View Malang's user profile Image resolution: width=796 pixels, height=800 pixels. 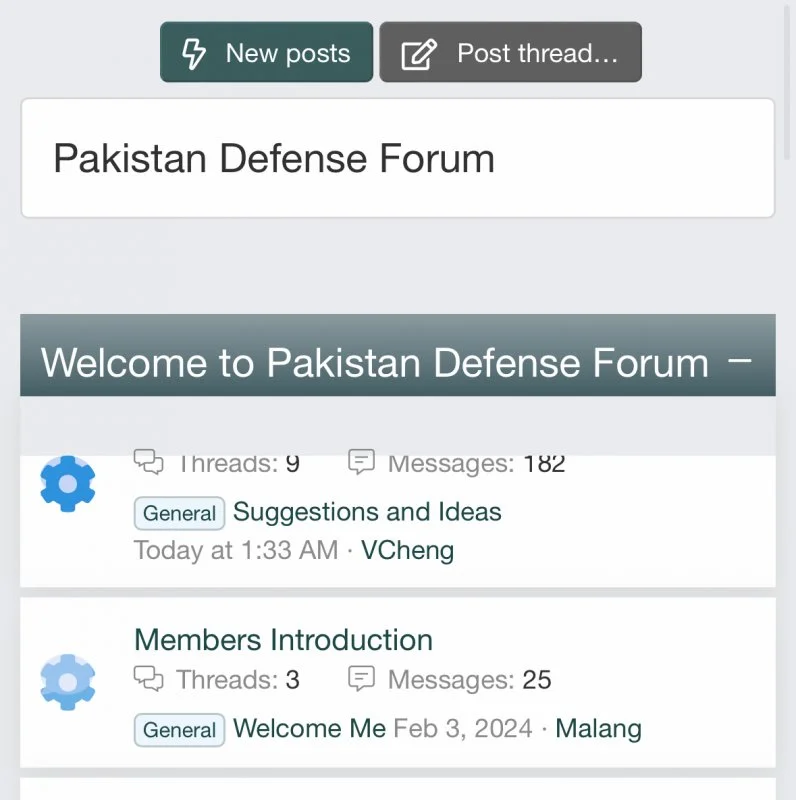pyautogui.click(x=598, y=728)
